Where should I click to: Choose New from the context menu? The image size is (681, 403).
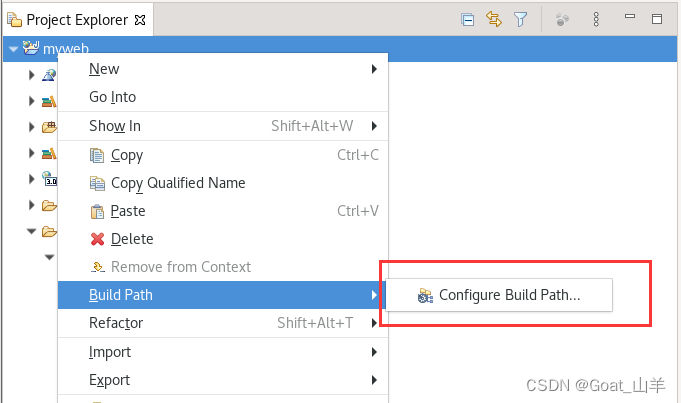tap(223, 69)
